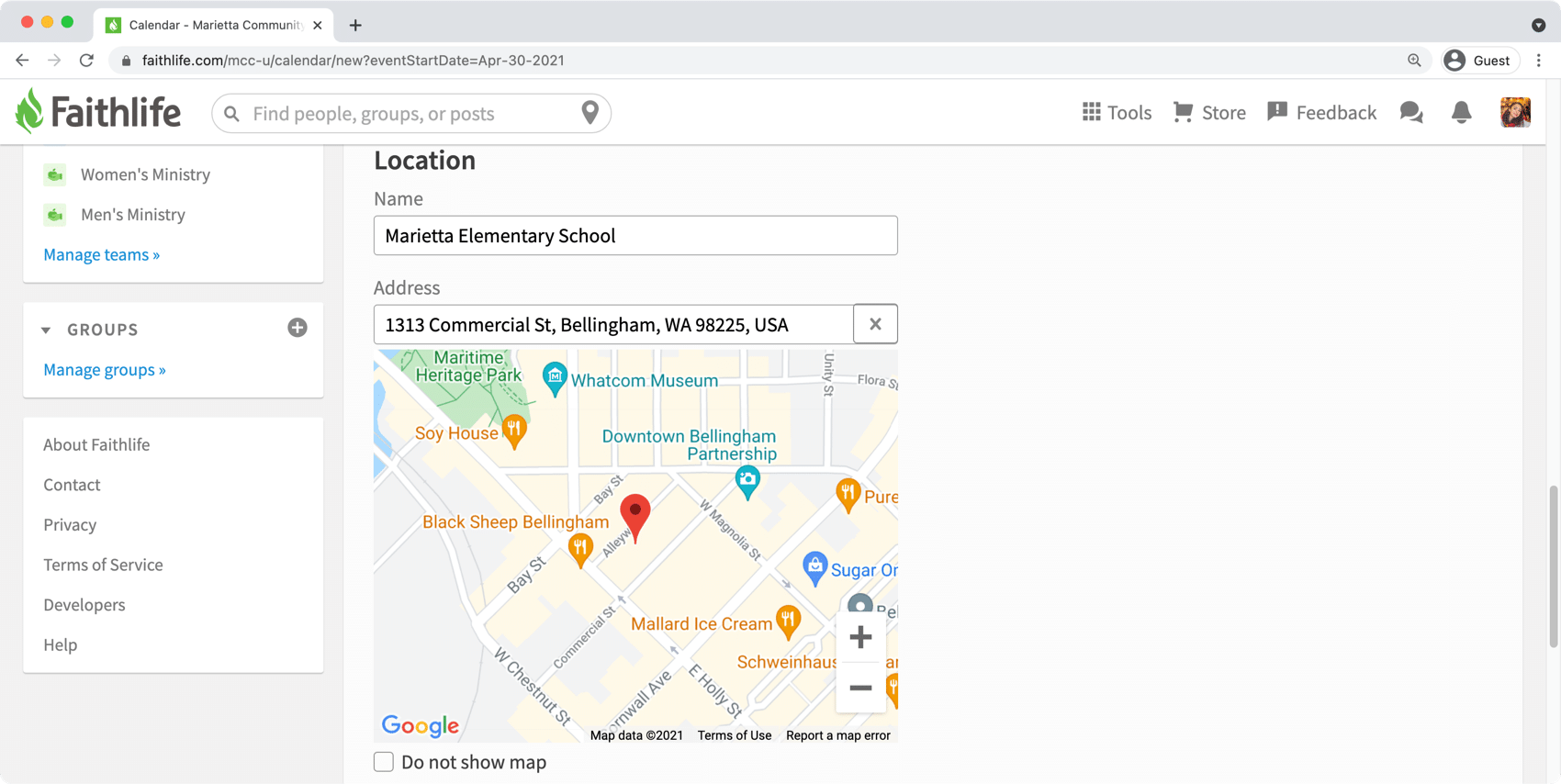Viewport: 1561px width, 784px height.
Task: Click the red location marker
Action: [x=635, y=517]
